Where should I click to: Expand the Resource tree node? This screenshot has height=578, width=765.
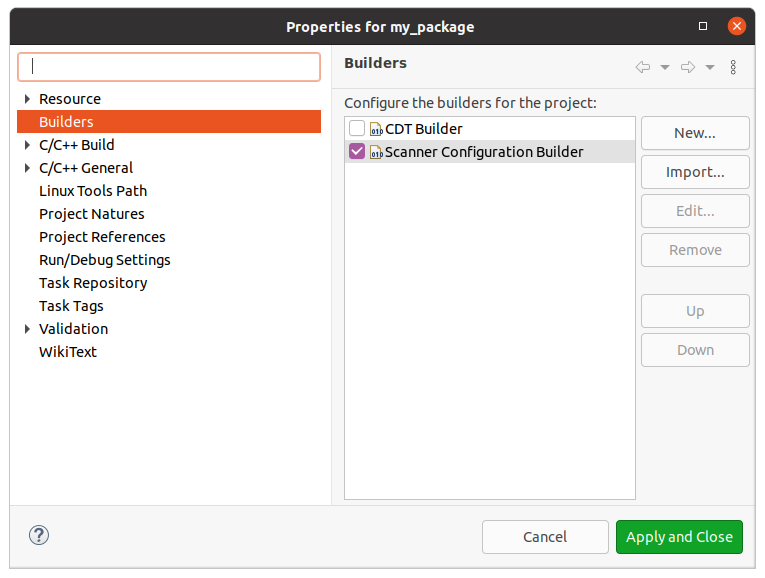point(28,99)
